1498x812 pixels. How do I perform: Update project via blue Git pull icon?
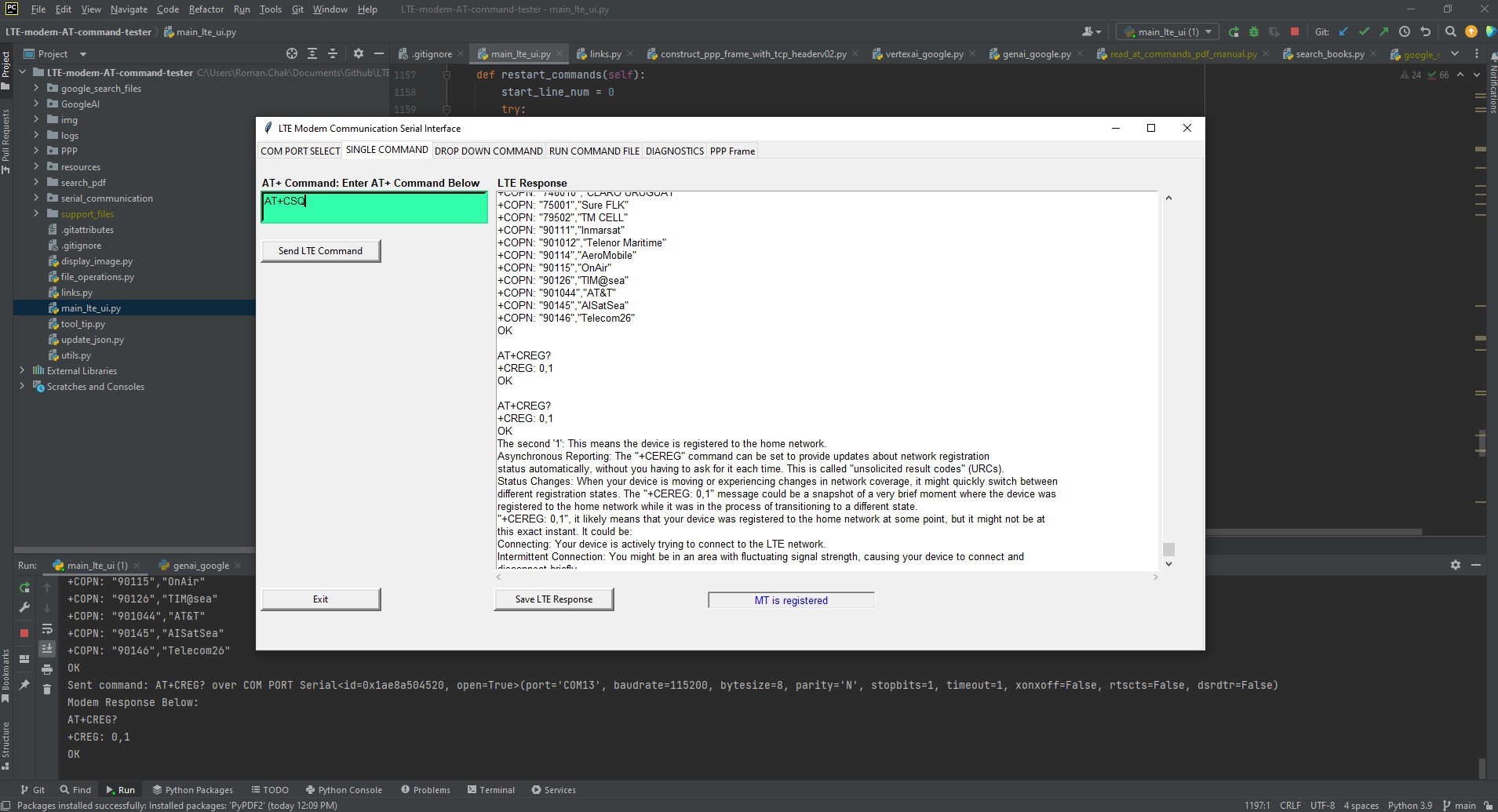pos(1343,32)
